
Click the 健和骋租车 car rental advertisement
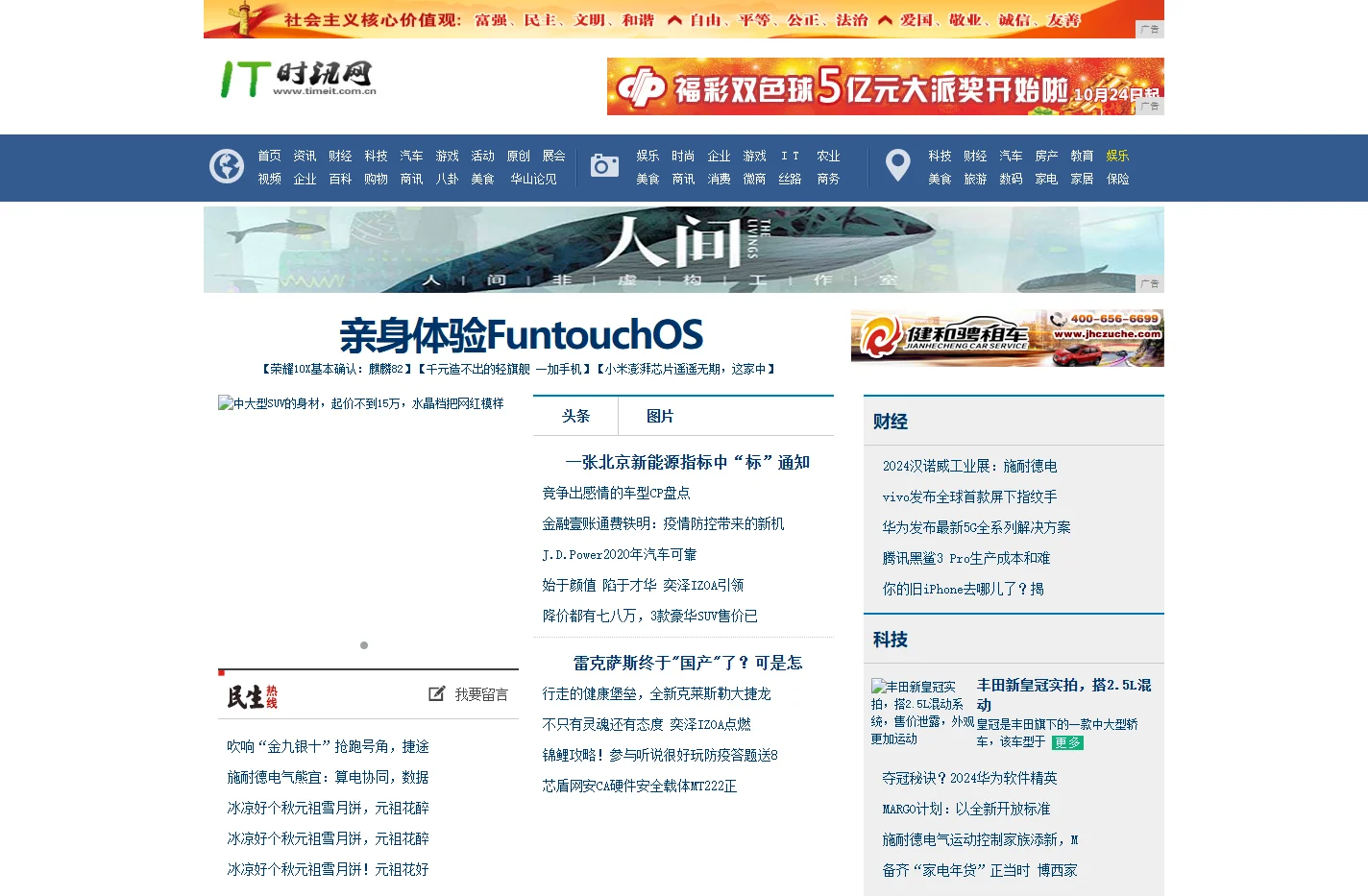click(1007, 338)
